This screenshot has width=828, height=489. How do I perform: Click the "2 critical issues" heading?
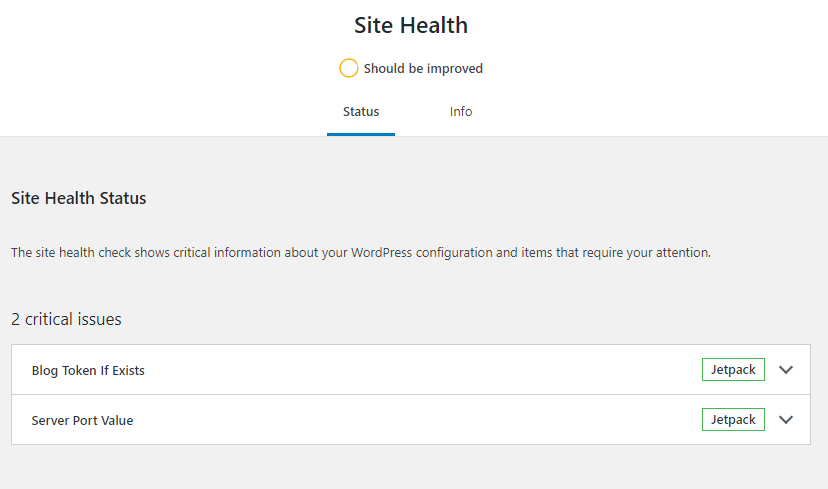point(66,320)
